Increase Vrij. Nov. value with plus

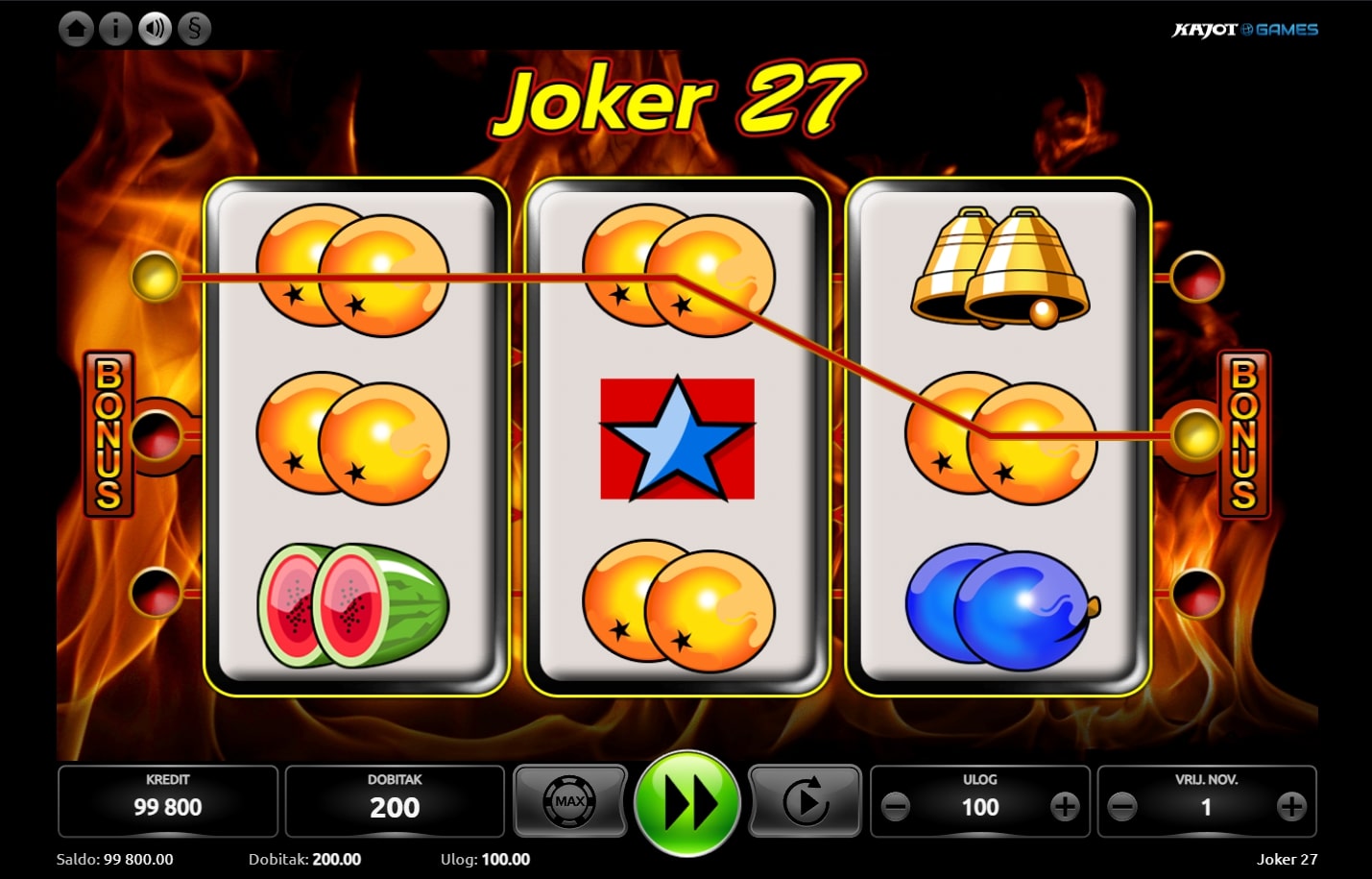pyautogui.click(x=1291, y=807)
